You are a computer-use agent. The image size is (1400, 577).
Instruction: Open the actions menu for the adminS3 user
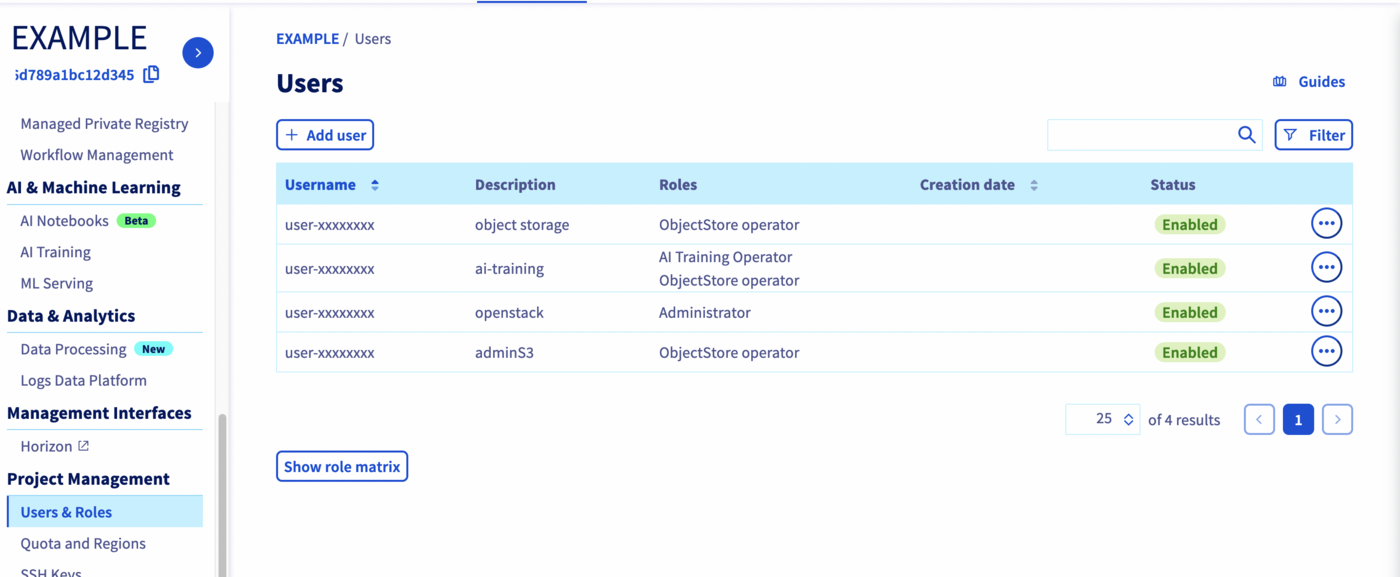coord(1326,351)
